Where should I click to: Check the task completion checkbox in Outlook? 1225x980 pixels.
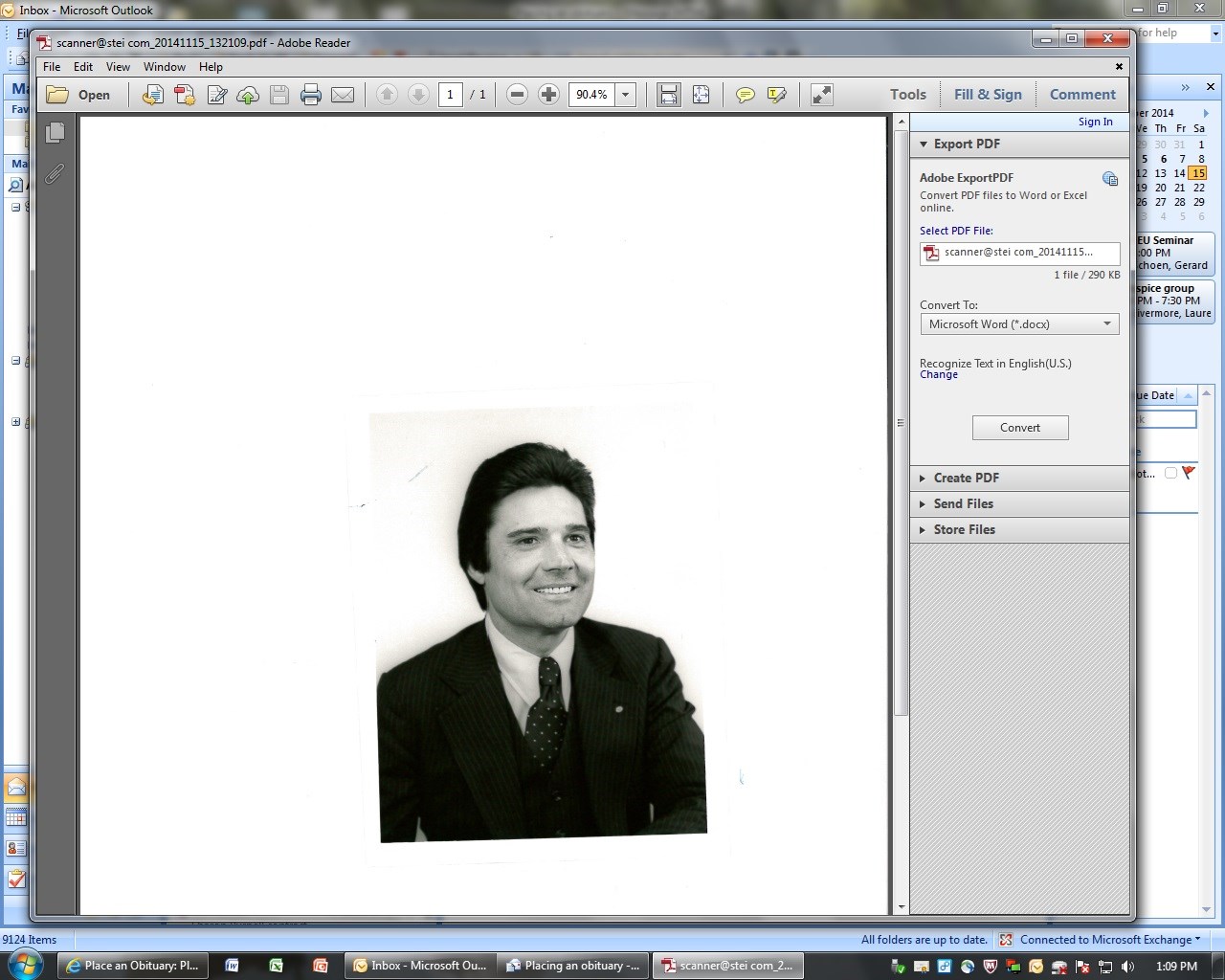pos(1170,473)
